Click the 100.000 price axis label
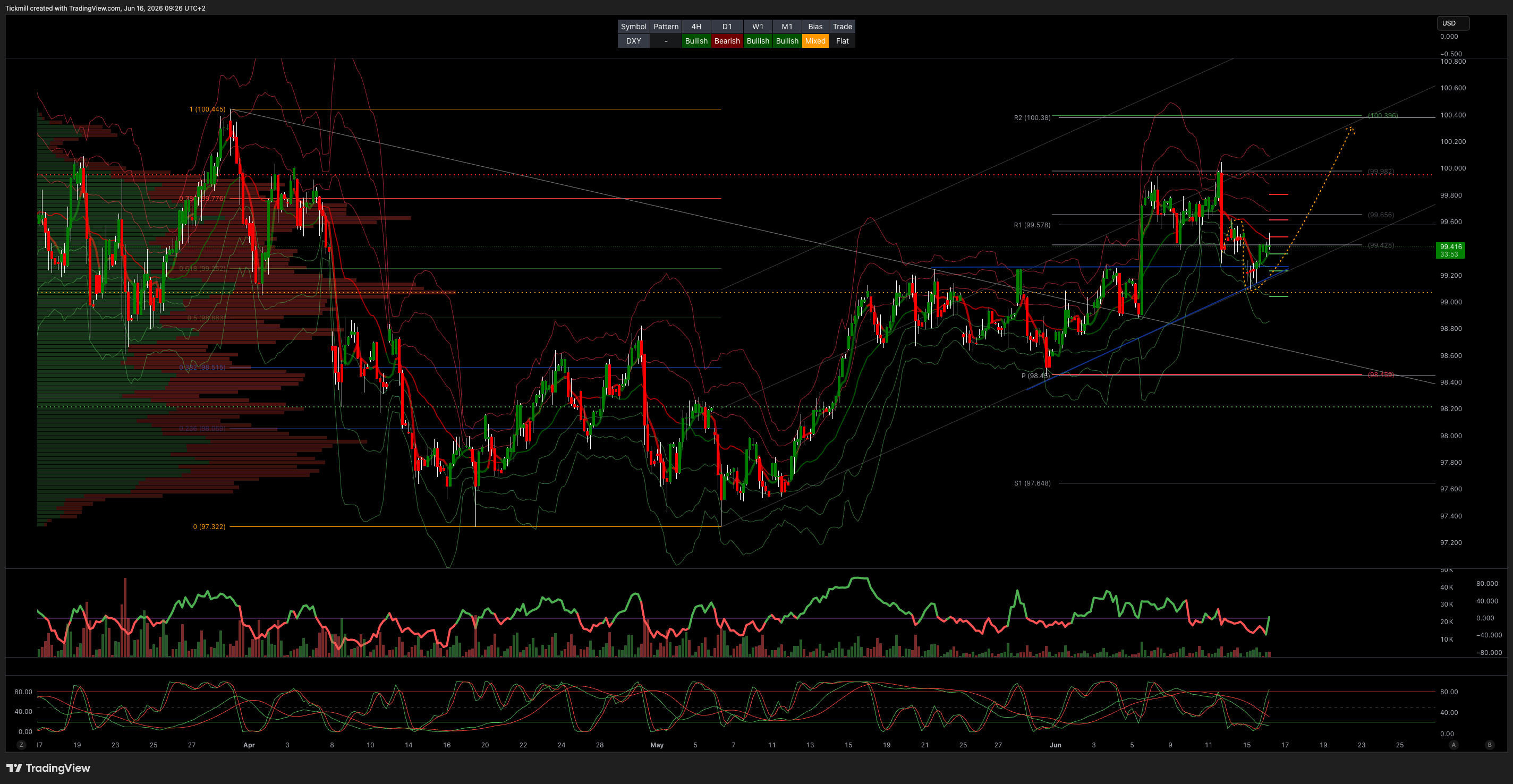 (x=1452, y=168)
